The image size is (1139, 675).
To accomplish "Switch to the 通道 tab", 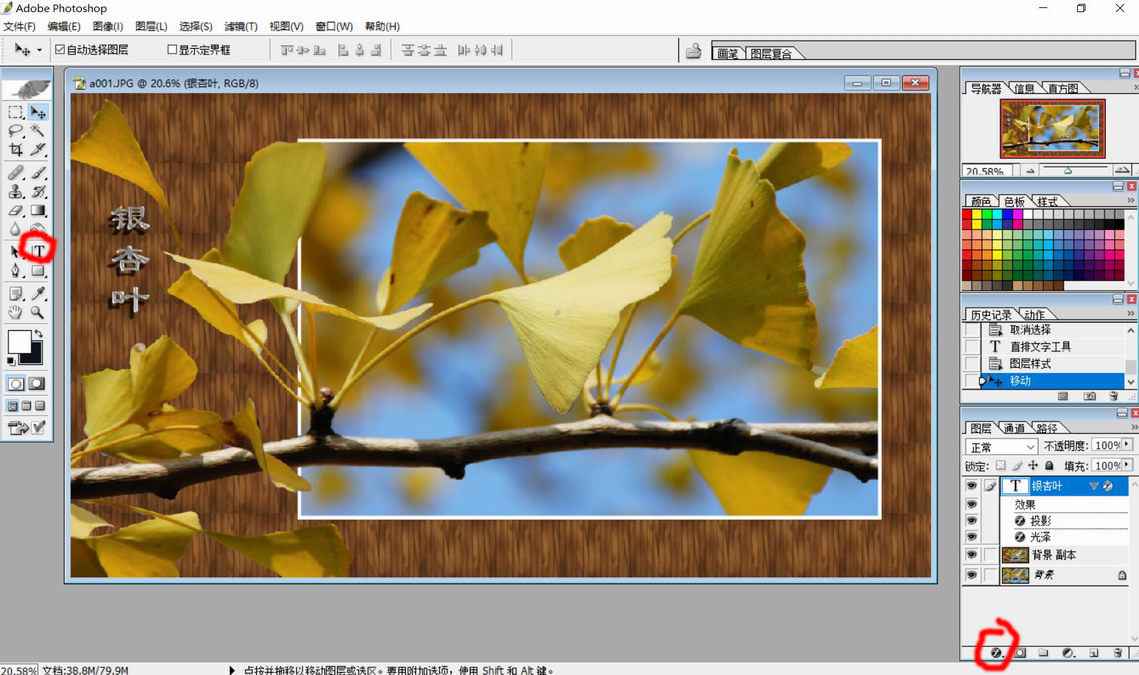I will [x=1014, y=428].
